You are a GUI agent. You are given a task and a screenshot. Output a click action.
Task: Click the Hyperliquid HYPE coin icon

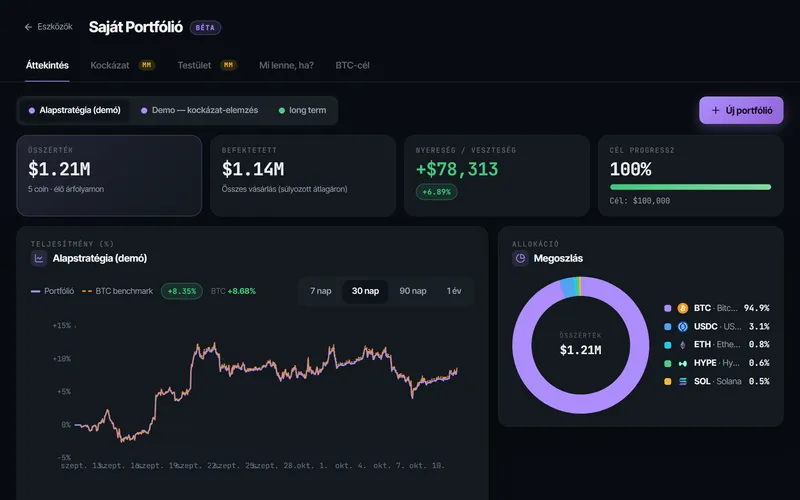pos(683,363)
